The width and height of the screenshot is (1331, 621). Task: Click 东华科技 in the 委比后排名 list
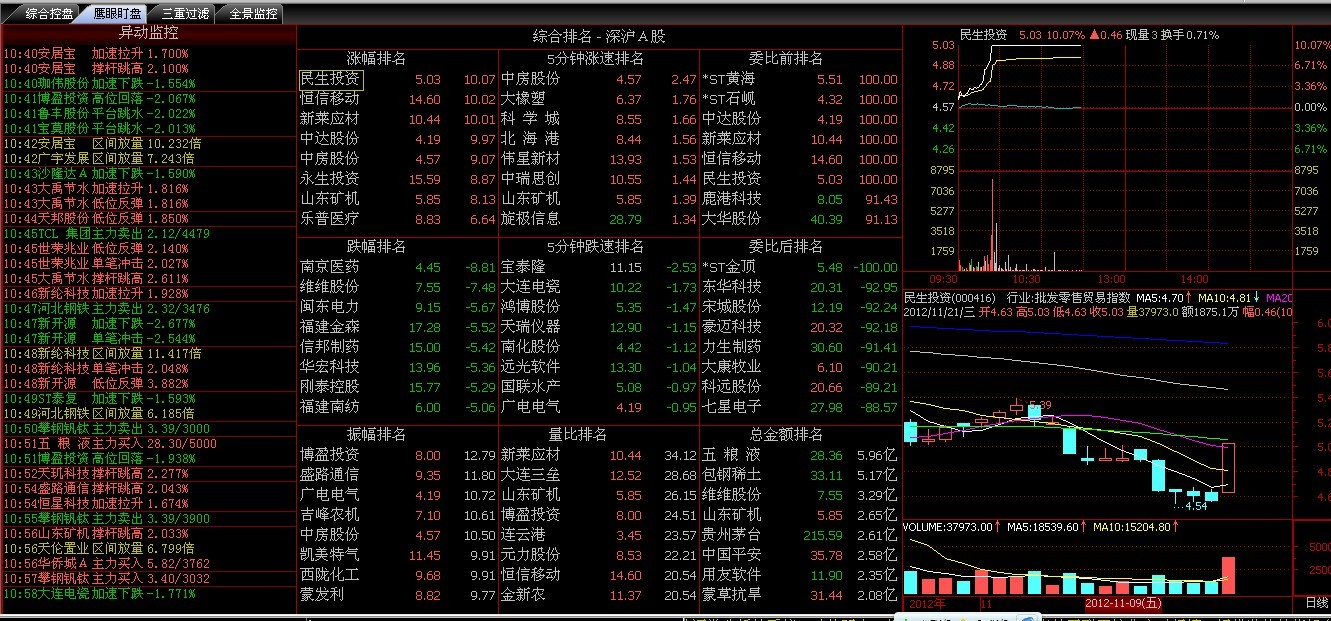tap(732, 287)
